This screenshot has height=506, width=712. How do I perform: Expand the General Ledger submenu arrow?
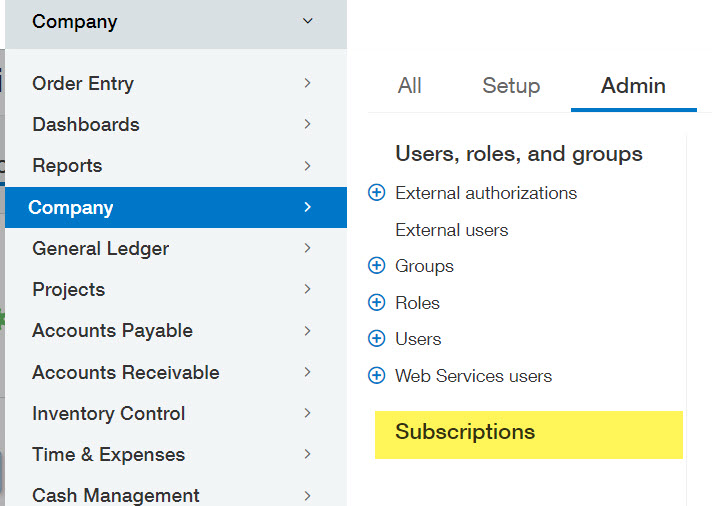coord(307,248)
